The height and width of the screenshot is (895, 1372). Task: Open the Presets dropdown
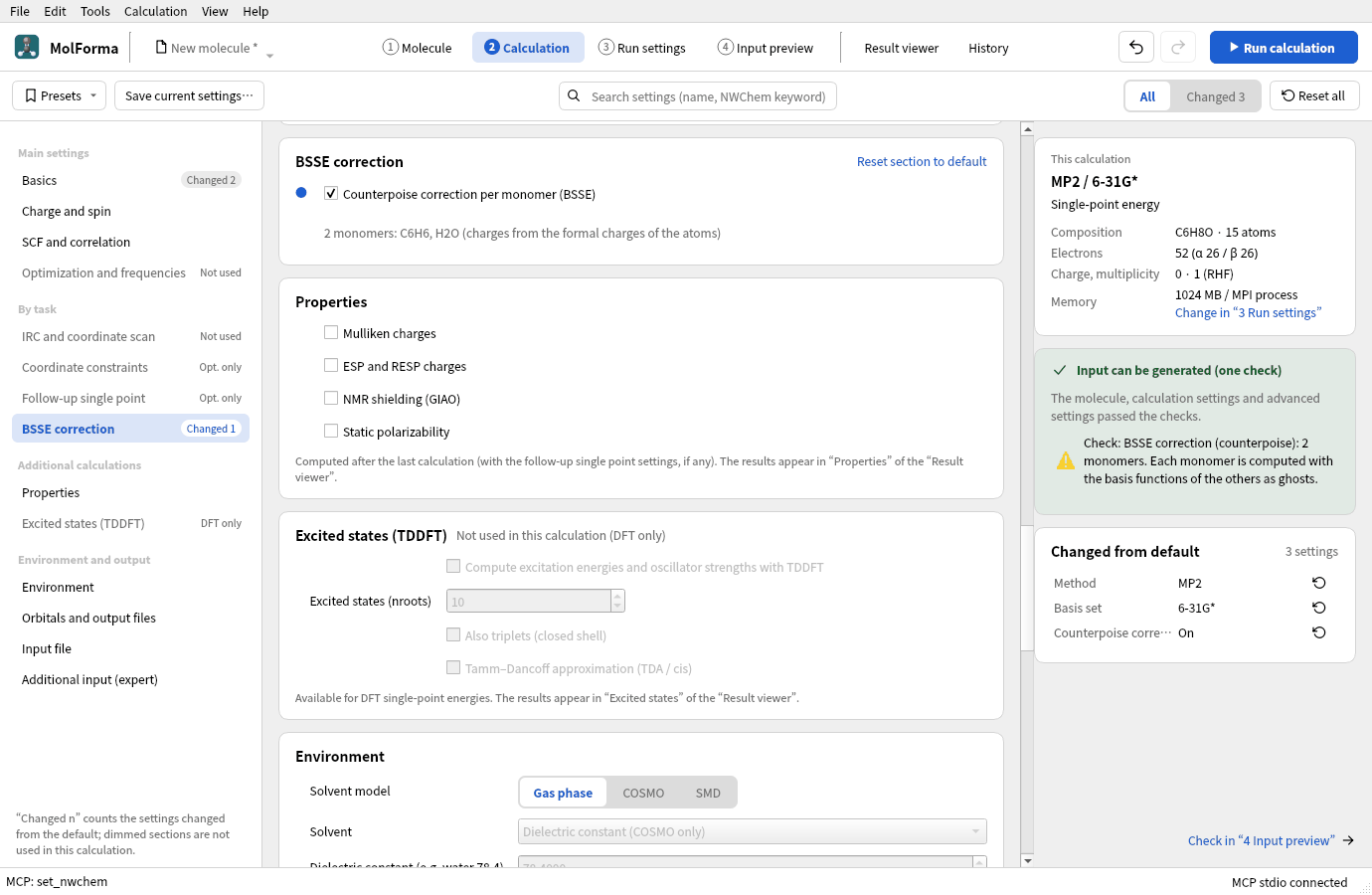coord(62,95)
